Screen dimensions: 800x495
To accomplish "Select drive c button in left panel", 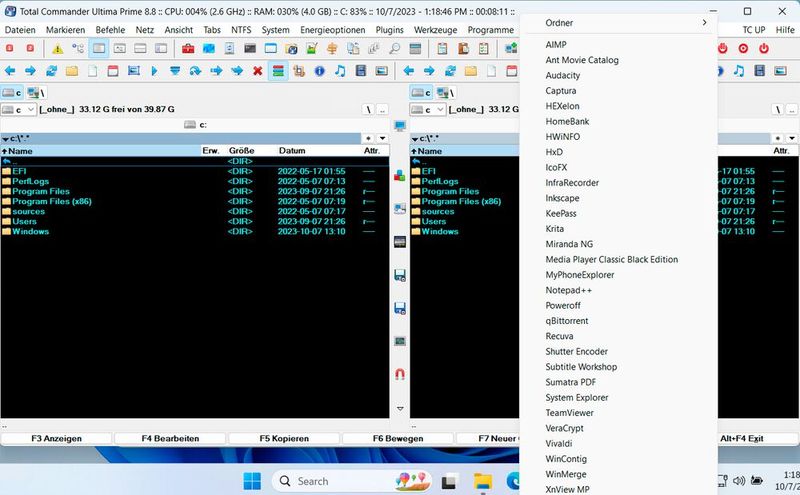I will click(x=12, y=92).
